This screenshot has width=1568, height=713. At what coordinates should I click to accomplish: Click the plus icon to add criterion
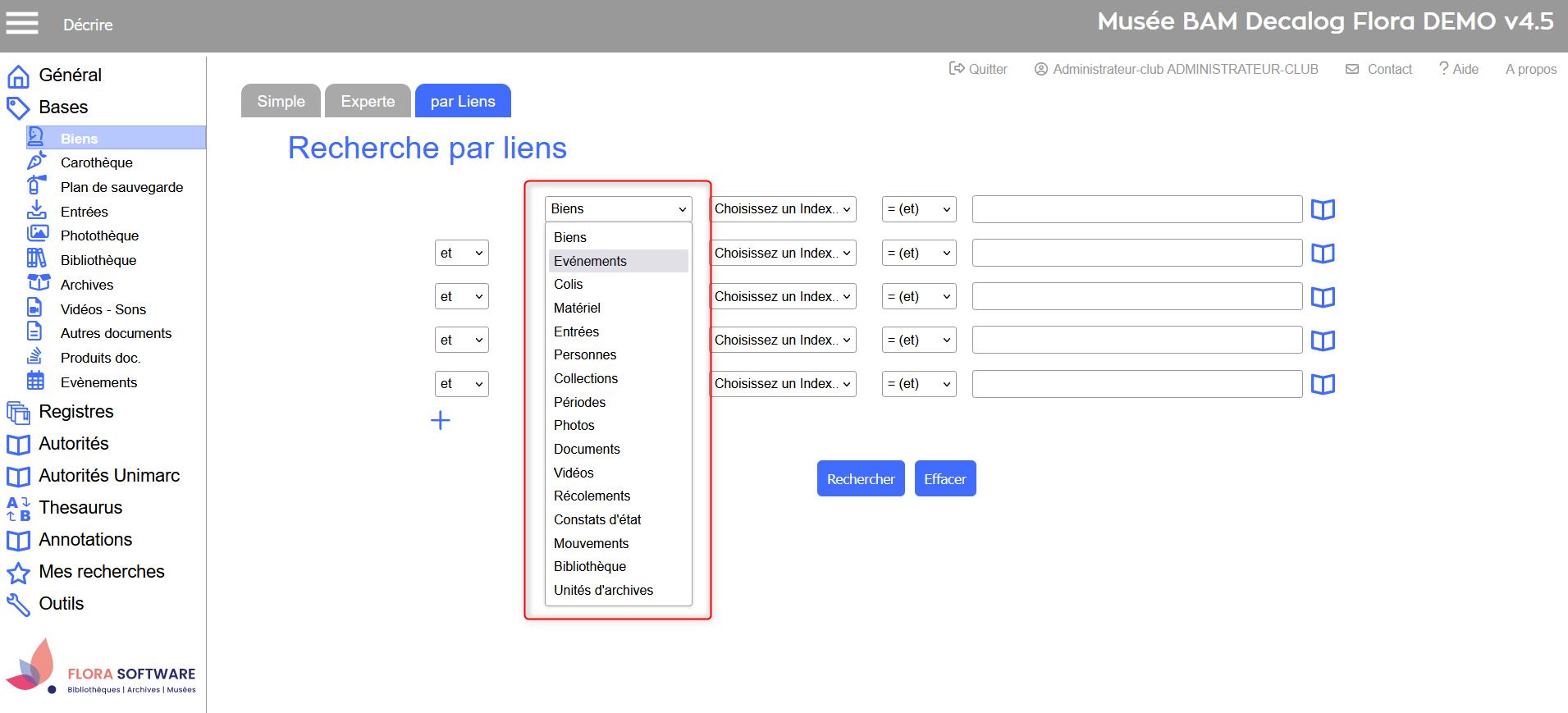click(441, 421)
